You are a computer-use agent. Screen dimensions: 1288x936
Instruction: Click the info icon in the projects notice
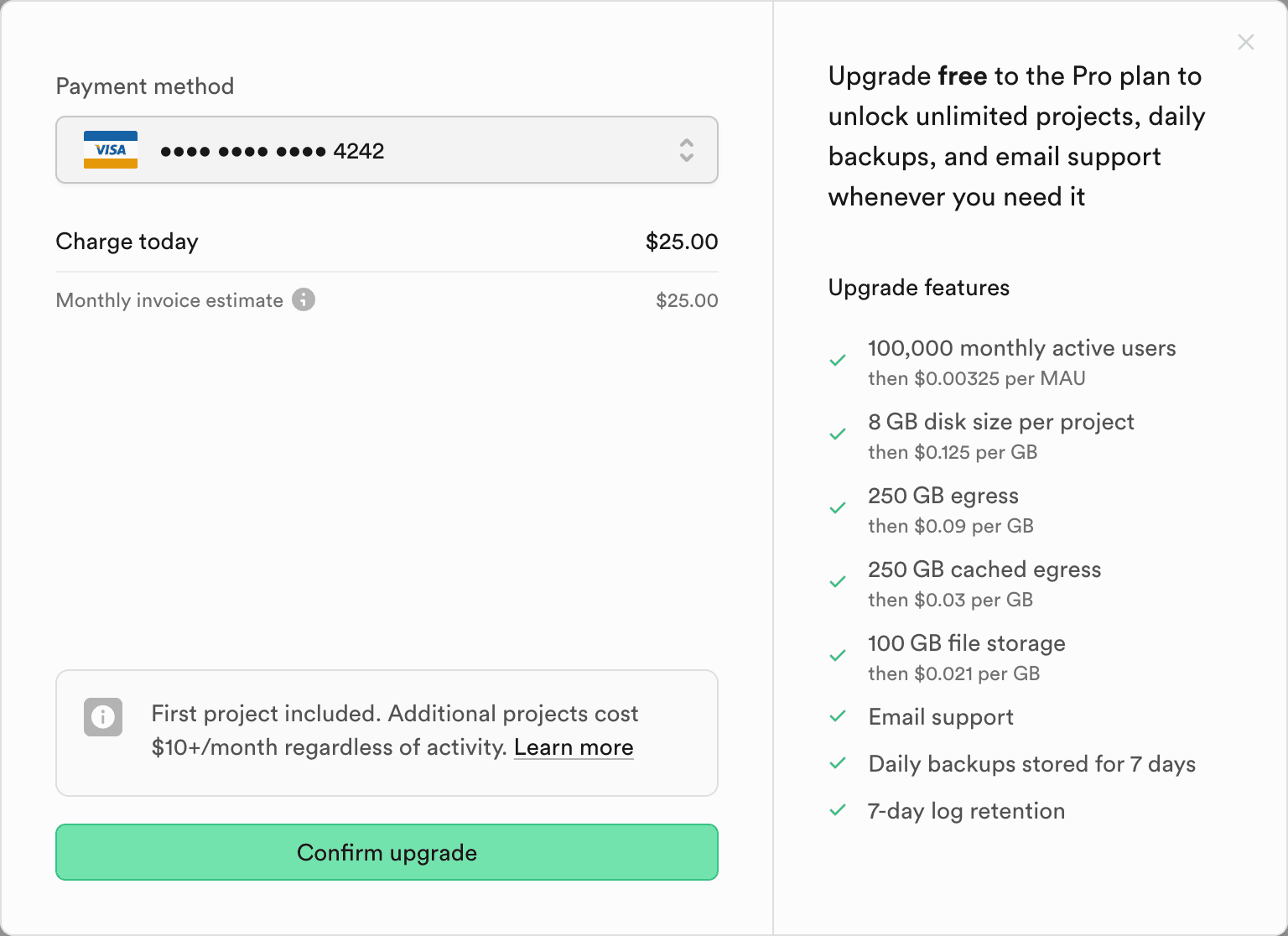[x=102, y=717]
